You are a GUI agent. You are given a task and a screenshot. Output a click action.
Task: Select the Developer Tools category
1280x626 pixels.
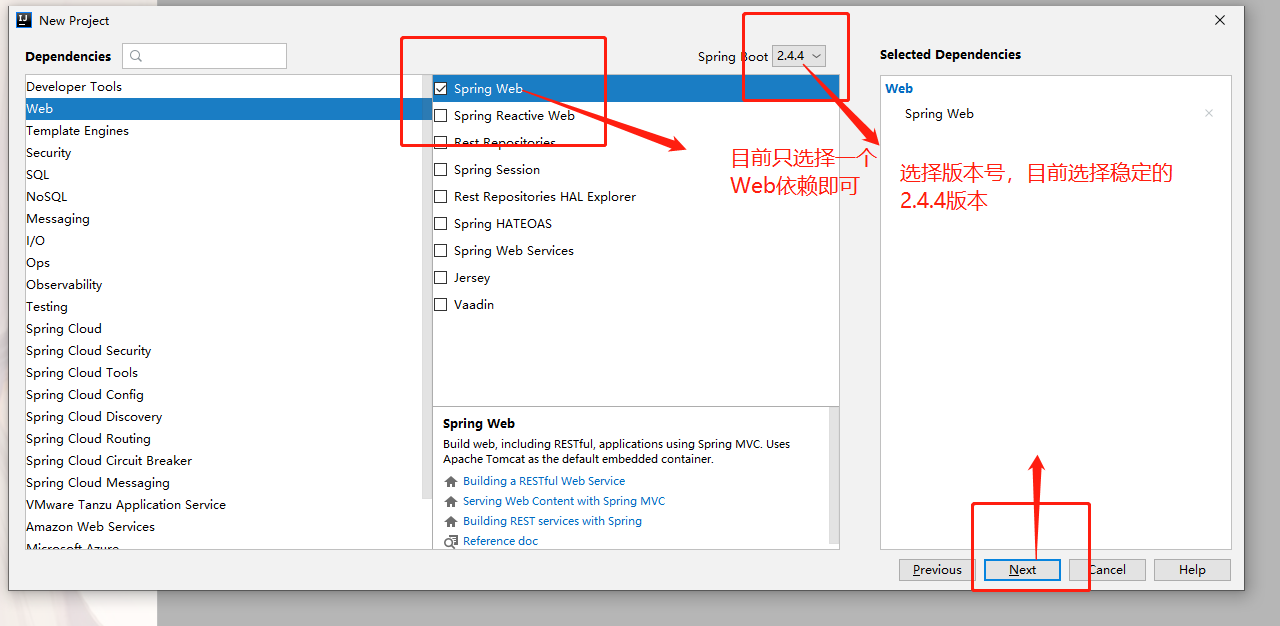pyautogui.click(x=224, y=87)
